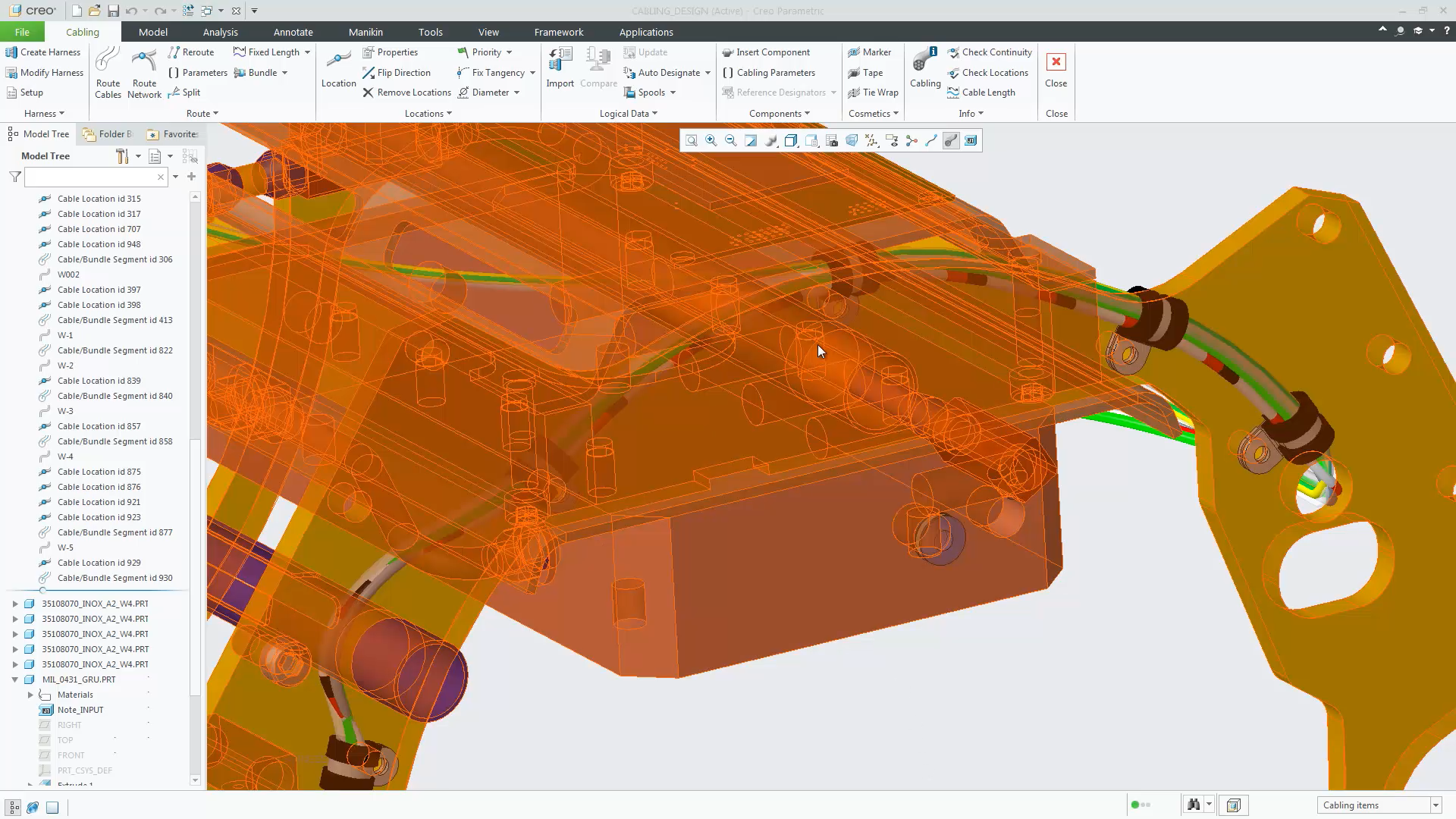The height and width of the screenshot is (819, 1456).
Task: Toggle centerline cable display icon
Action: (931, 140)
